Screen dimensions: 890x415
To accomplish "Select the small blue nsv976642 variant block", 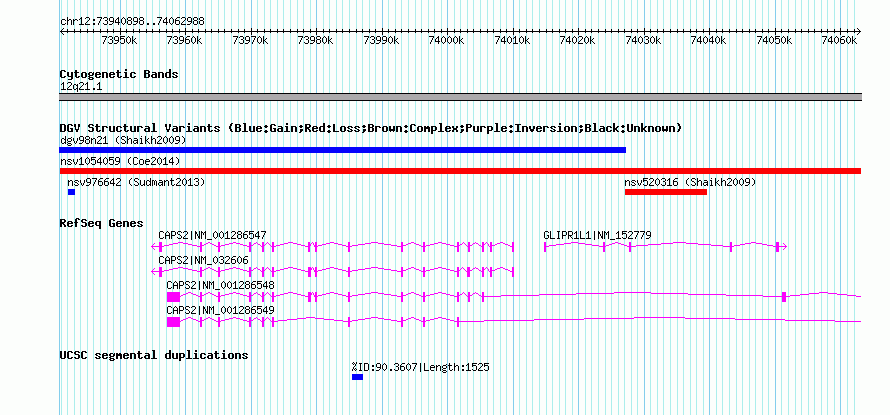I will pyautogui.click(x=72, y=192).
